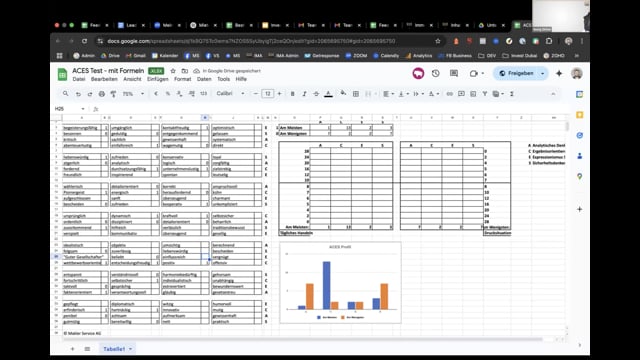Click the borders icon
This screenshot has width=640, height=360.
[x=356, y=94]
